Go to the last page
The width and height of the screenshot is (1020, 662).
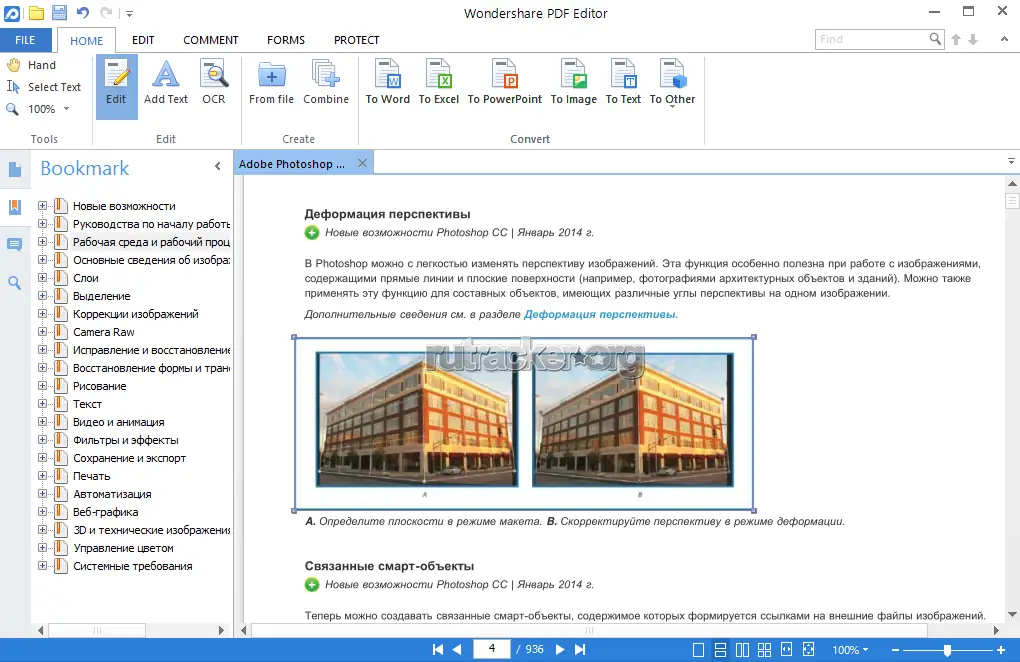(580, 649)
